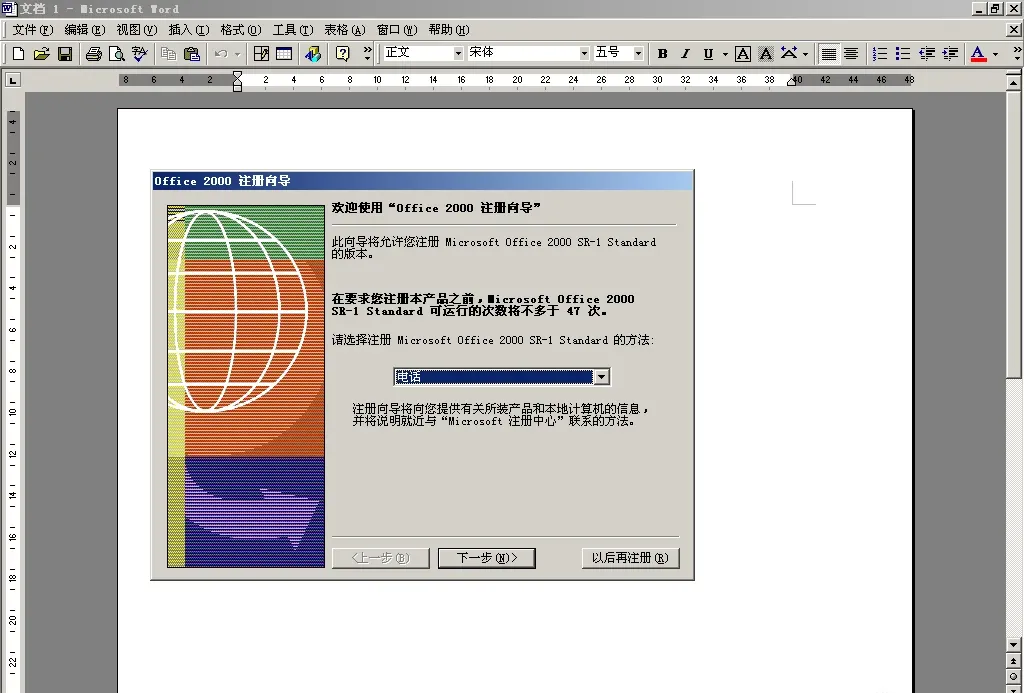
Task: Click the Paste clipboard icon
Action: pyautogui.click(x=191, y=54)
